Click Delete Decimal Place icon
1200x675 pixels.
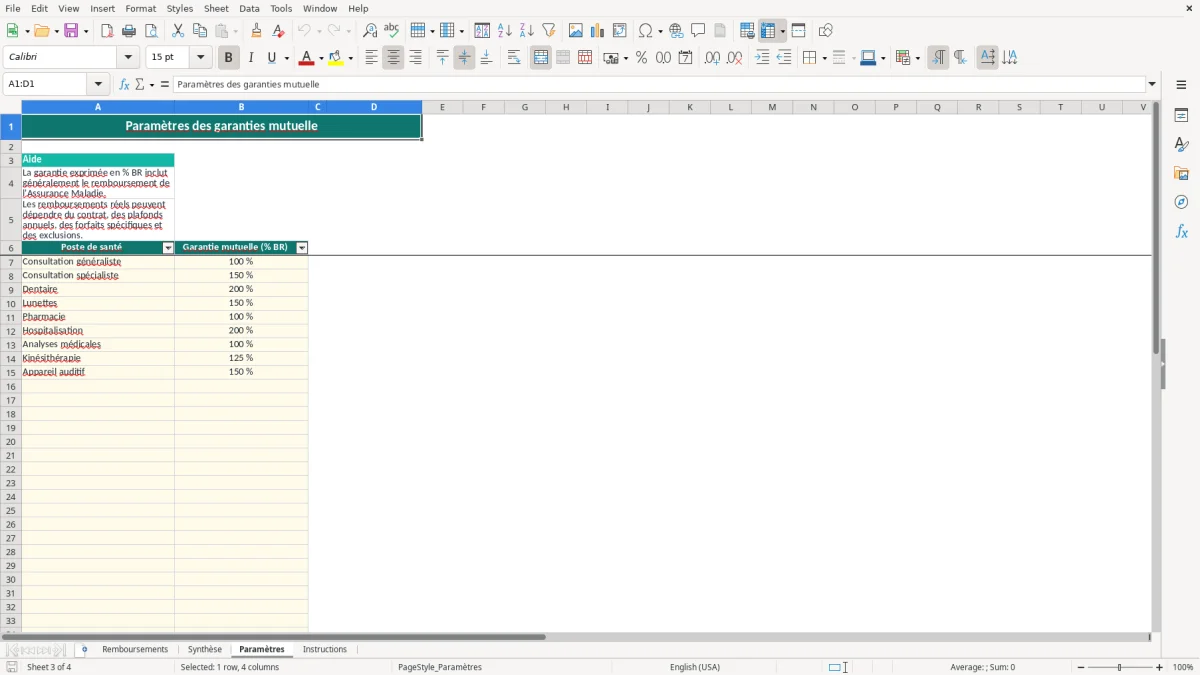point(734,58)
